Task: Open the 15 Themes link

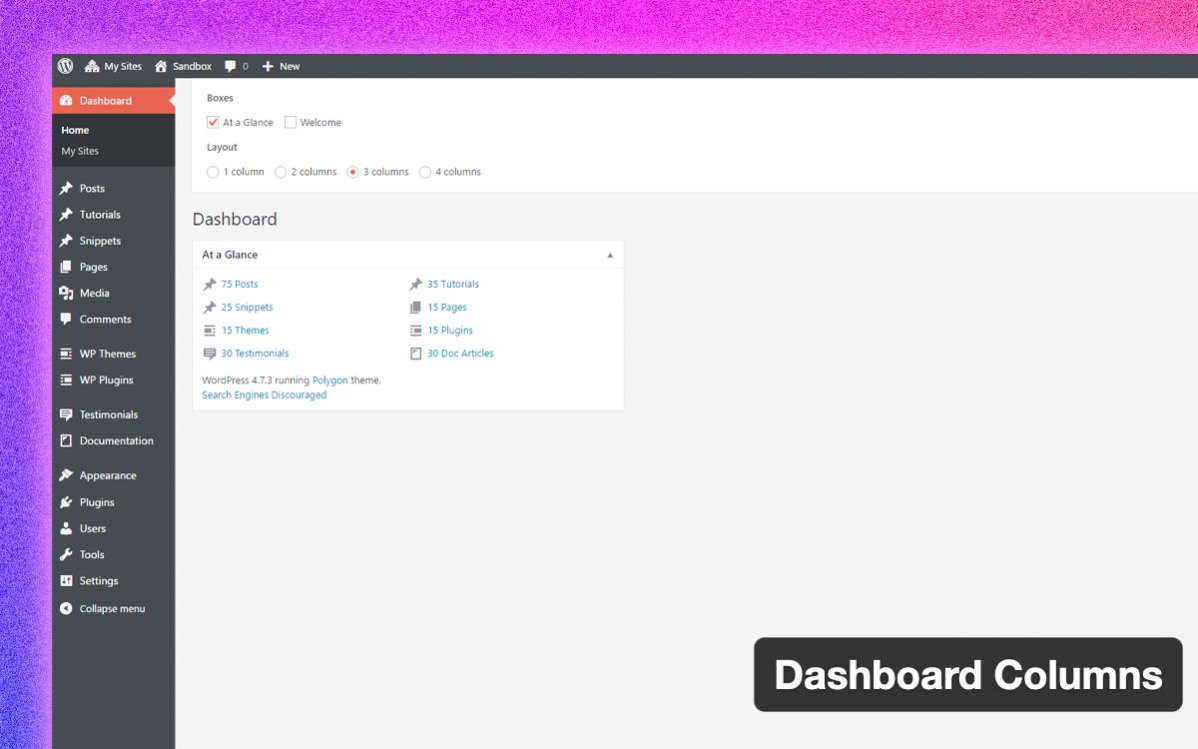Action: [245, 330]
